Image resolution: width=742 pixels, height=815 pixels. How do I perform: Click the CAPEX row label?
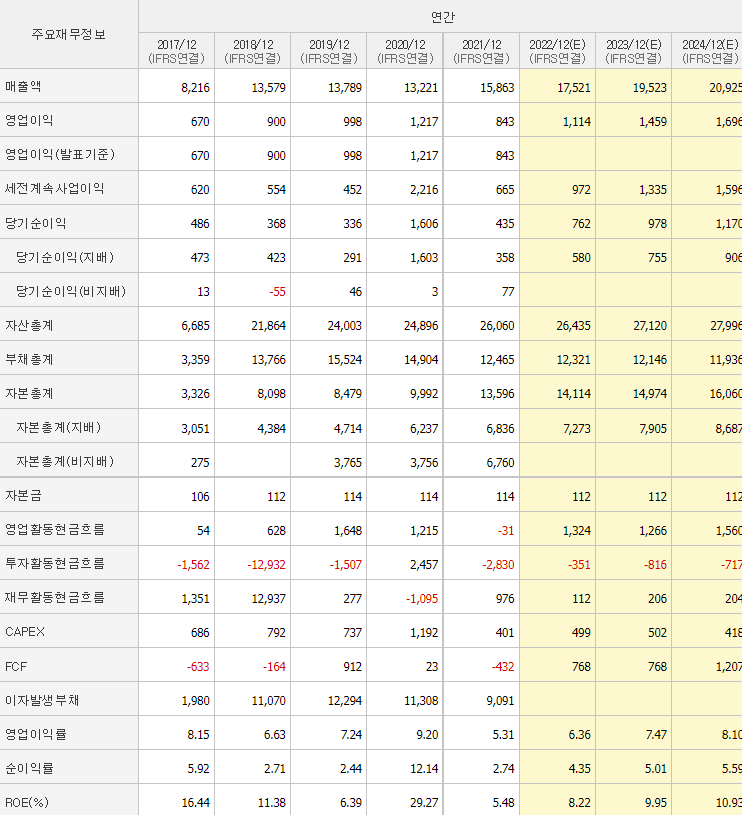[25, 632]
